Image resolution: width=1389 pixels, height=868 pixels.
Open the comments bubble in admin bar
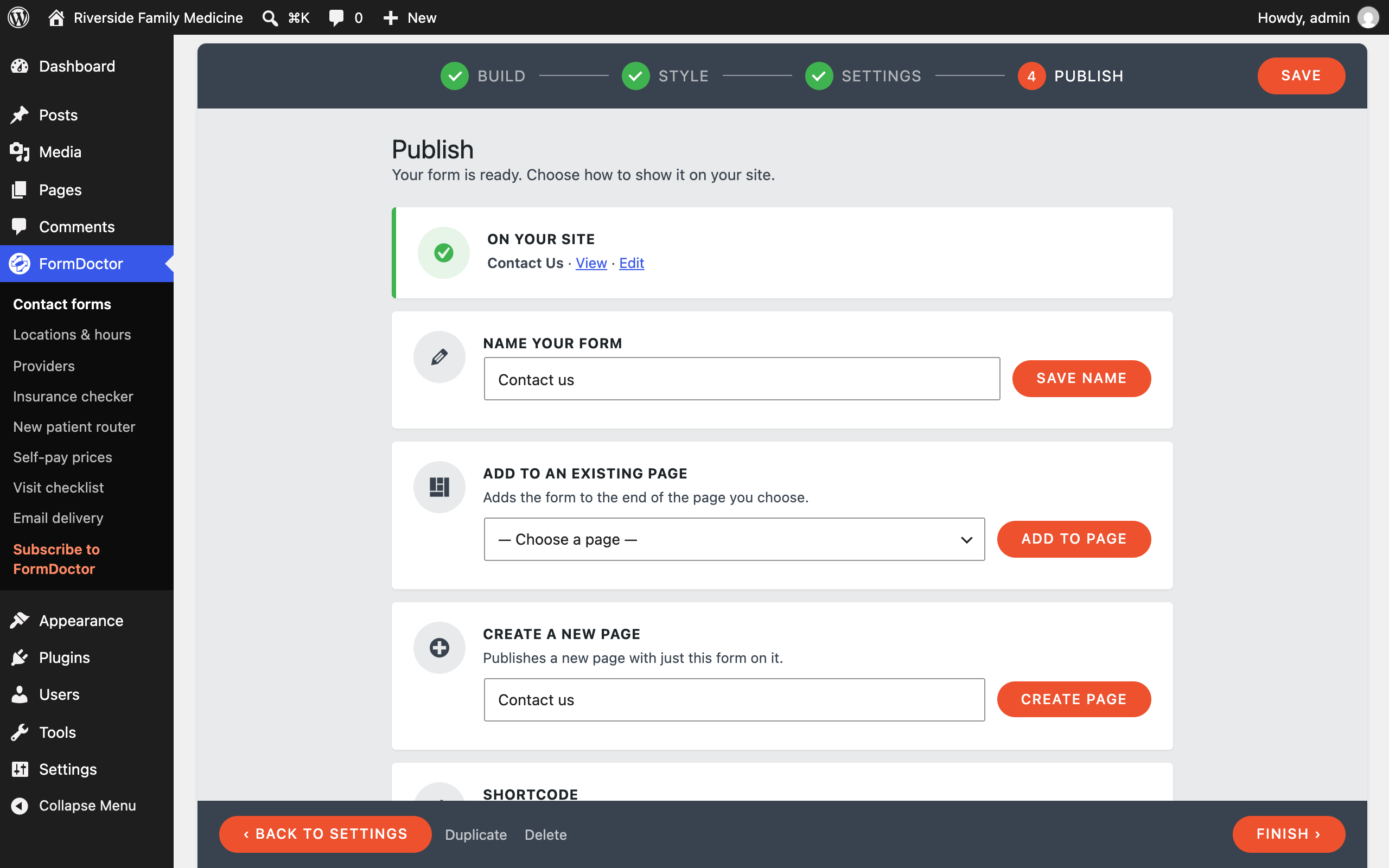[336, 18]
